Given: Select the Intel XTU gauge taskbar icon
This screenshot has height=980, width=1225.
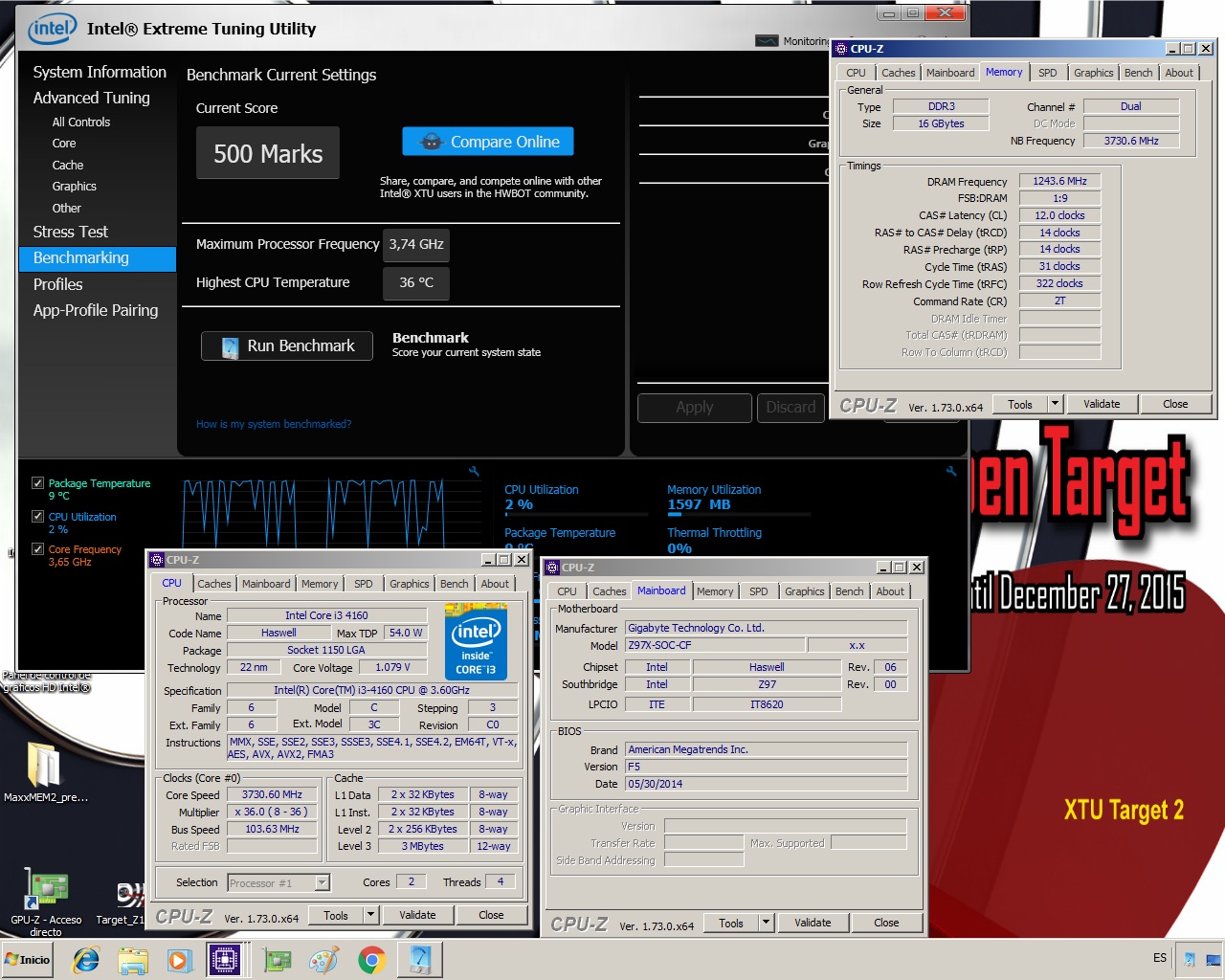Looking at the screenshot, I should click(x=420, y=960).
